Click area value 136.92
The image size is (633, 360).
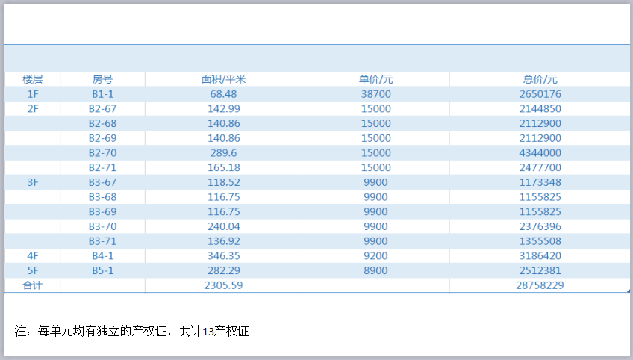[x=224, y=241]
